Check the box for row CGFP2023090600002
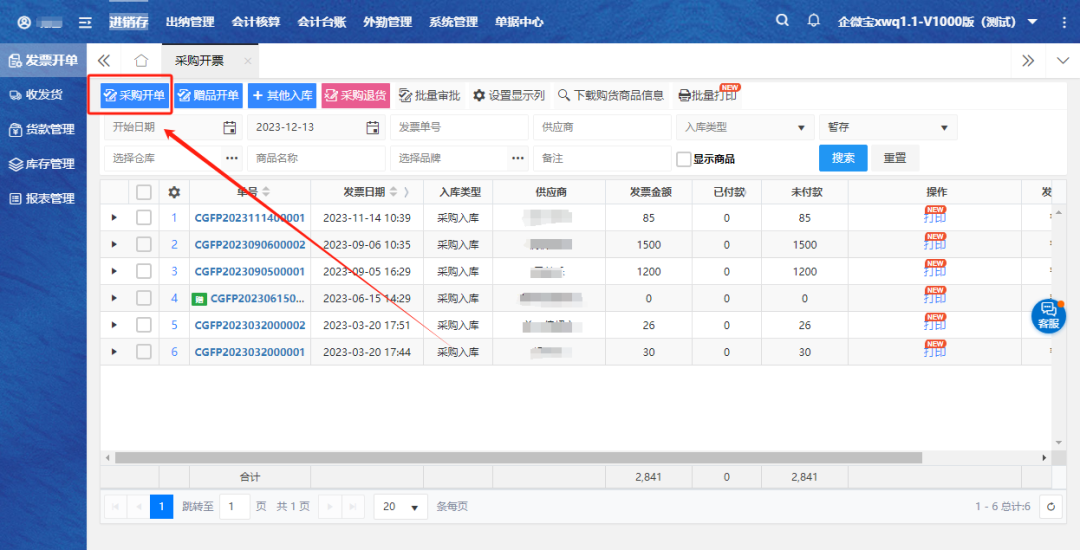The image size is (1080, 550). coord(143,245)
